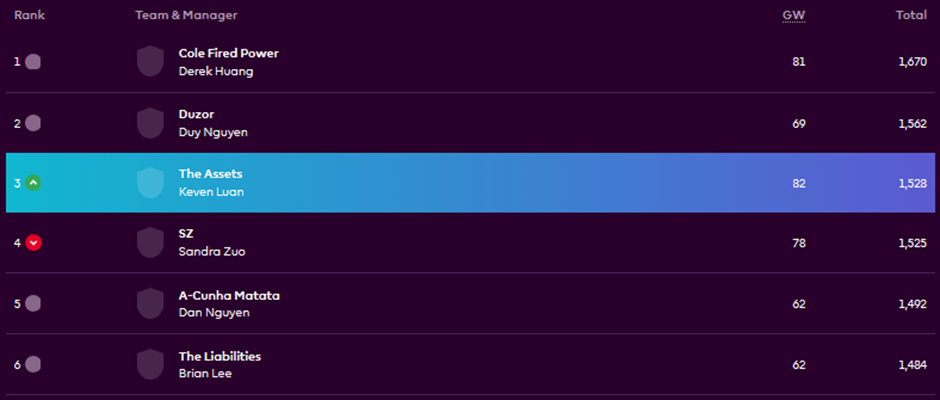Open the Duzor team page
Image resolution: width=940 pixels, height=400 pixels.
tap(196, 114)
